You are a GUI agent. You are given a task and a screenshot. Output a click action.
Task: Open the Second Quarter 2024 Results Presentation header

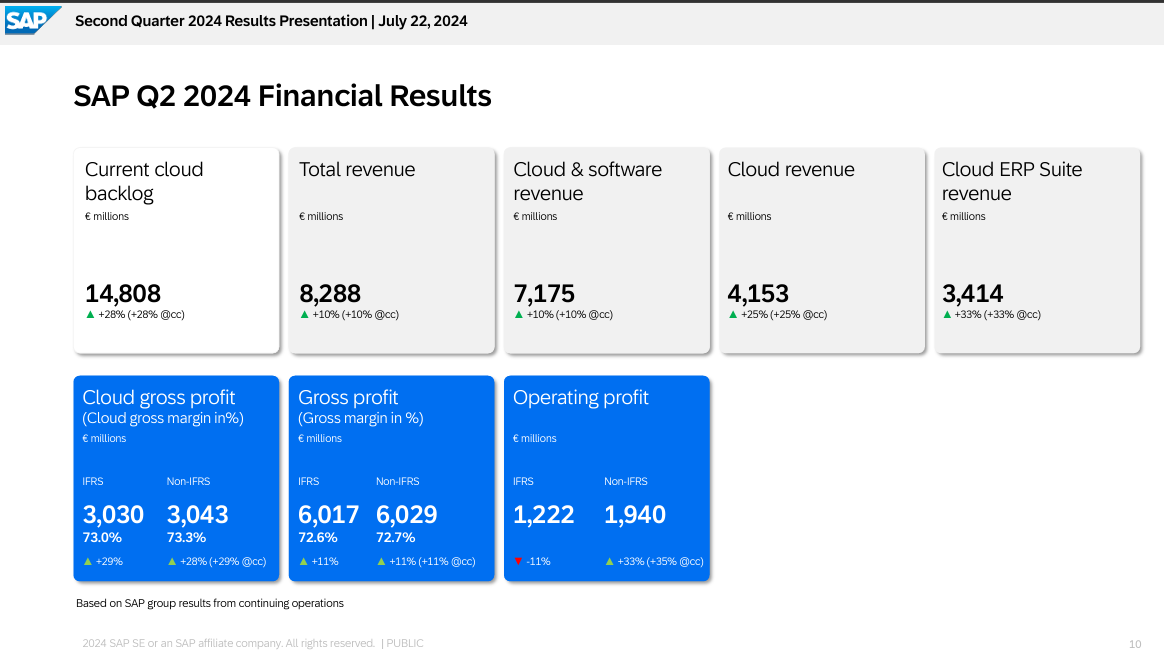tap(270, 20)
